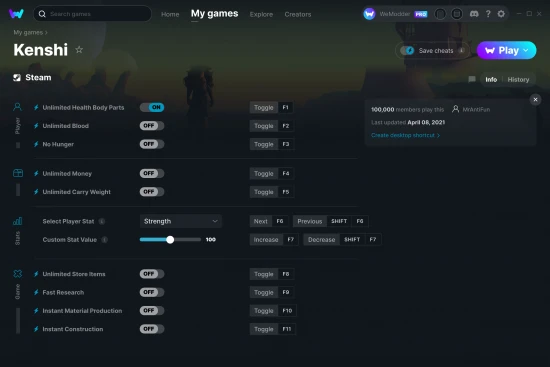Click Save cheats info badge
The width and height of the screenshot is (550, 367).
[461, 51]
